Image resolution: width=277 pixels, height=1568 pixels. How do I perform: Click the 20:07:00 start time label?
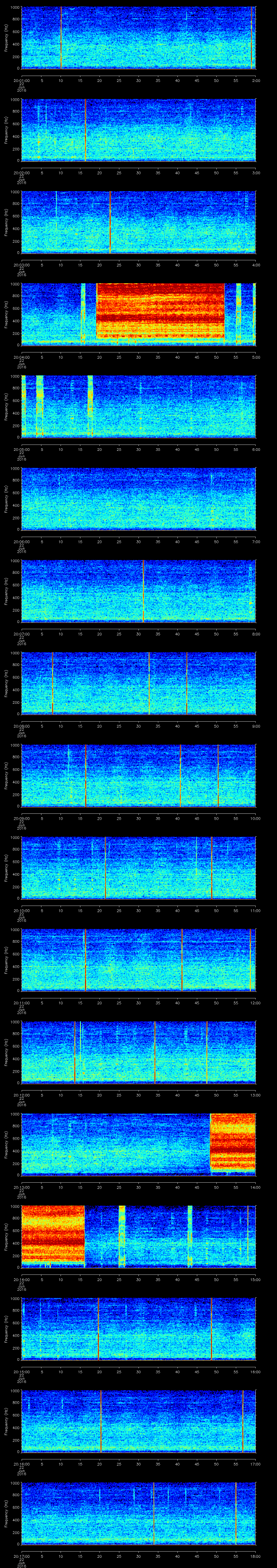click(21, 634)
